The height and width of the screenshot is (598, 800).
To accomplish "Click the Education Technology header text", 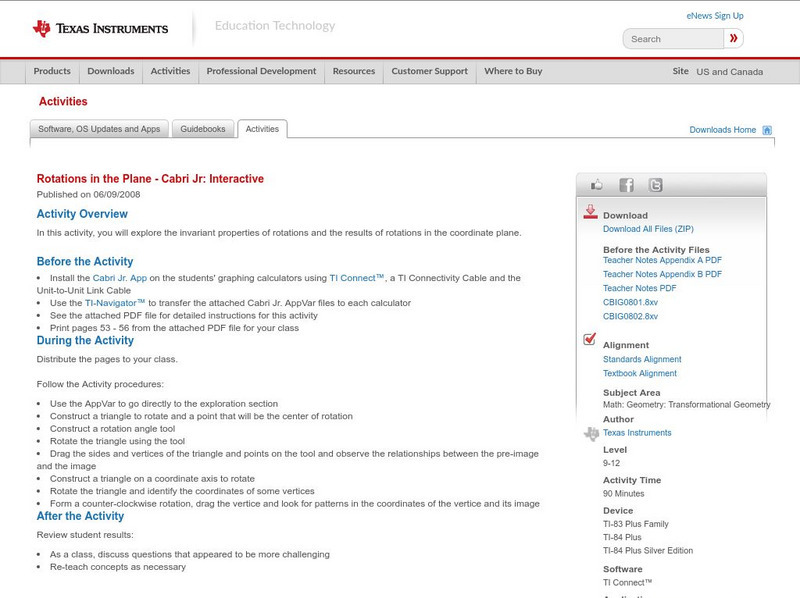I will click(275, 26).
